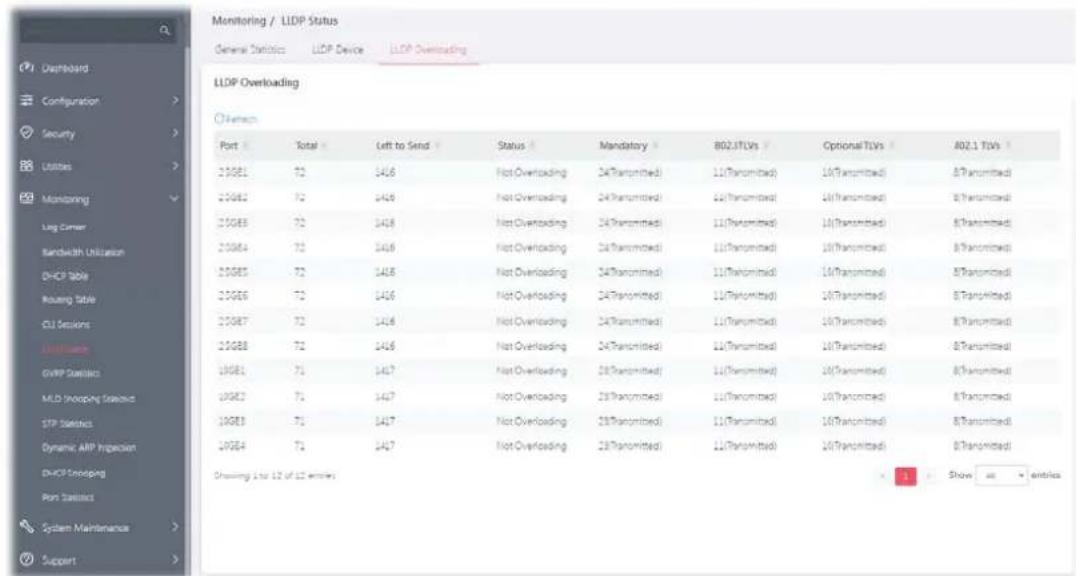
Task: Open DHCP Table under Monitoring
Action: (x=65, y=276)
